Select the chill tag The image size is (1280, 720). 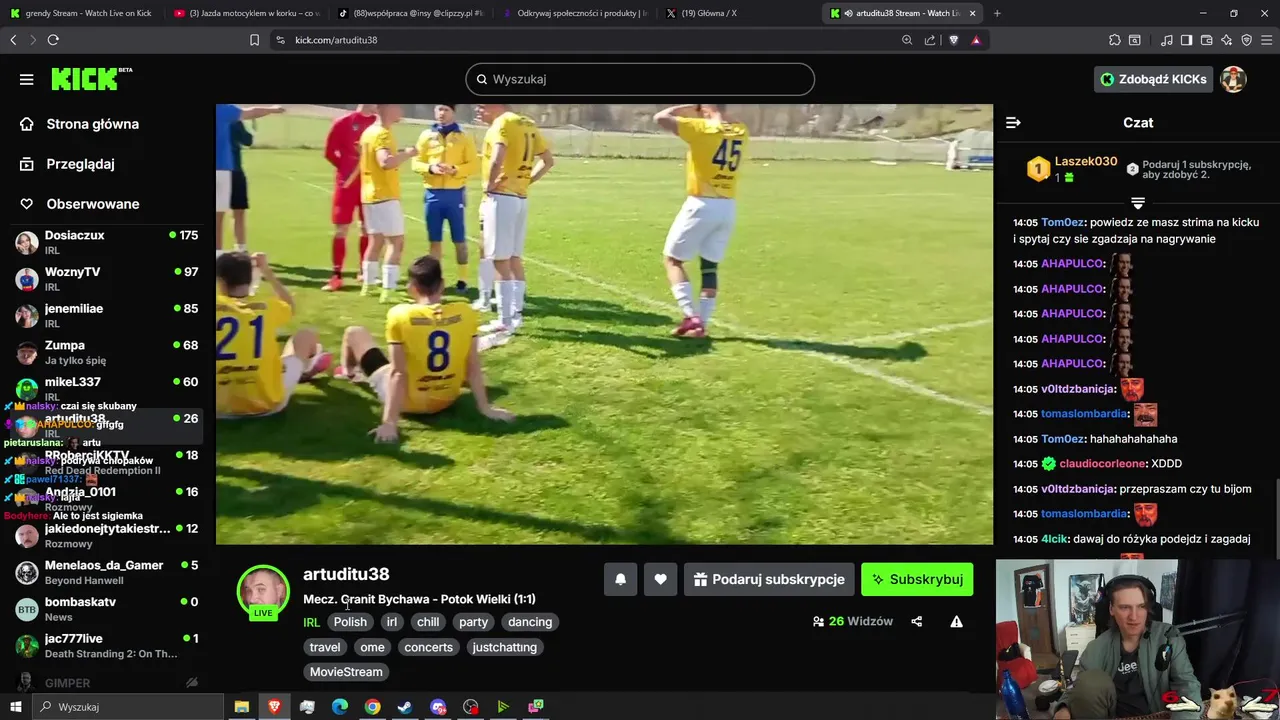tap(428, 622)
